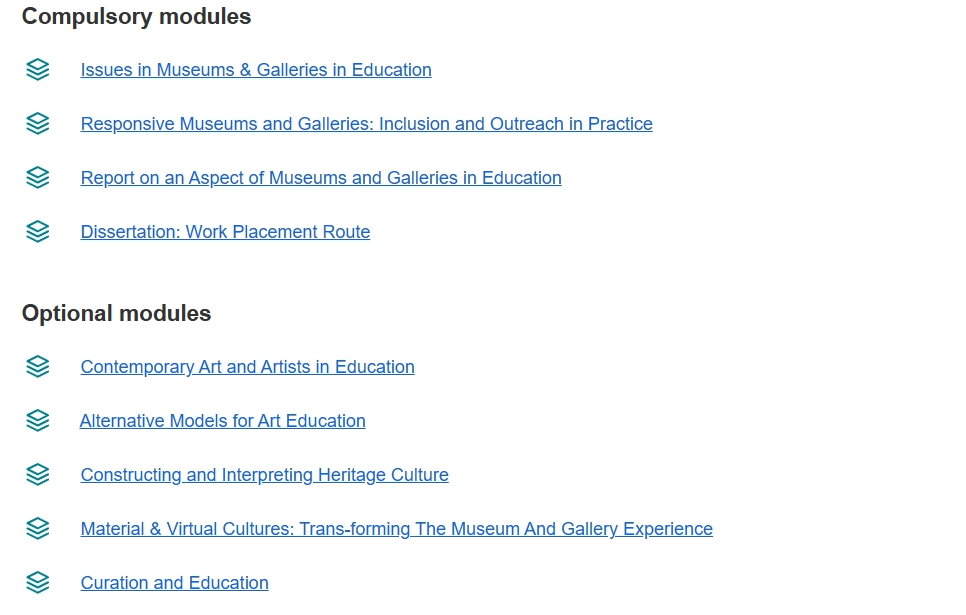The height and width of the screenshot is (615, 966).
Task: Open Contemporary Art and Artists in Education link
Action: [248, 367]
